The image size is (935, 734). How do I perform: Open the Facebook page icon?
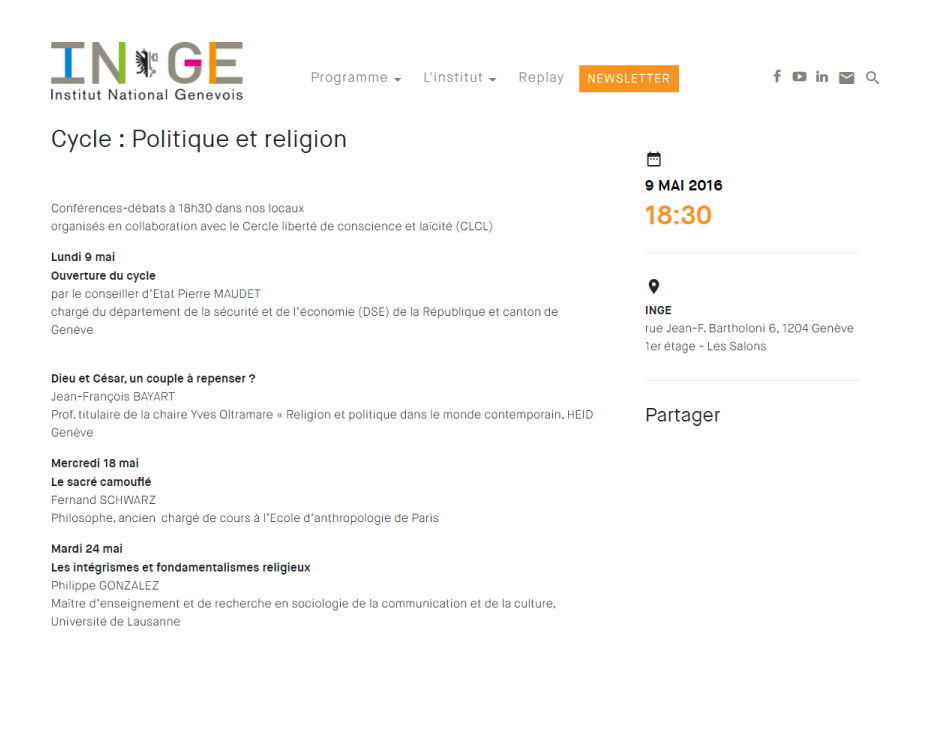pos(776,76)
